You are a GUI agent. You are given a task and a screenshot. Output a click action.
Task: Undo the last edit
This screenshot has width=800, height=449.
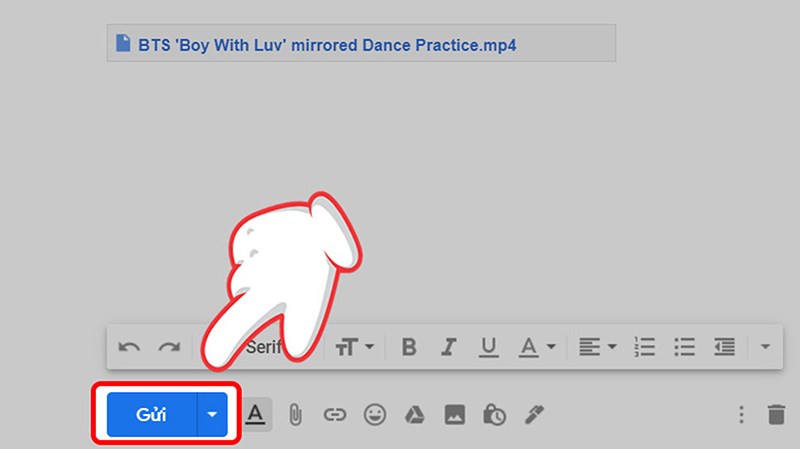pos(129,347)
